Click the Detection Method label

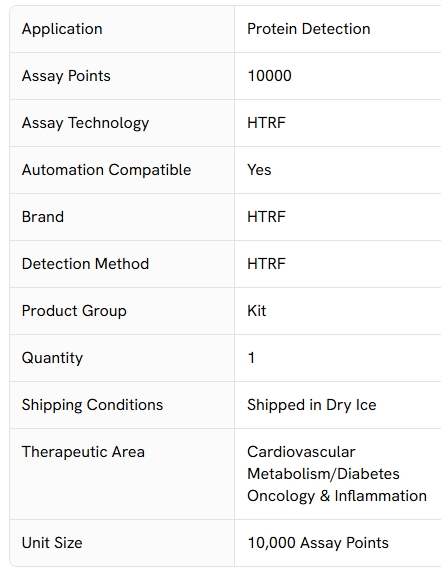[x=85, y=264]
